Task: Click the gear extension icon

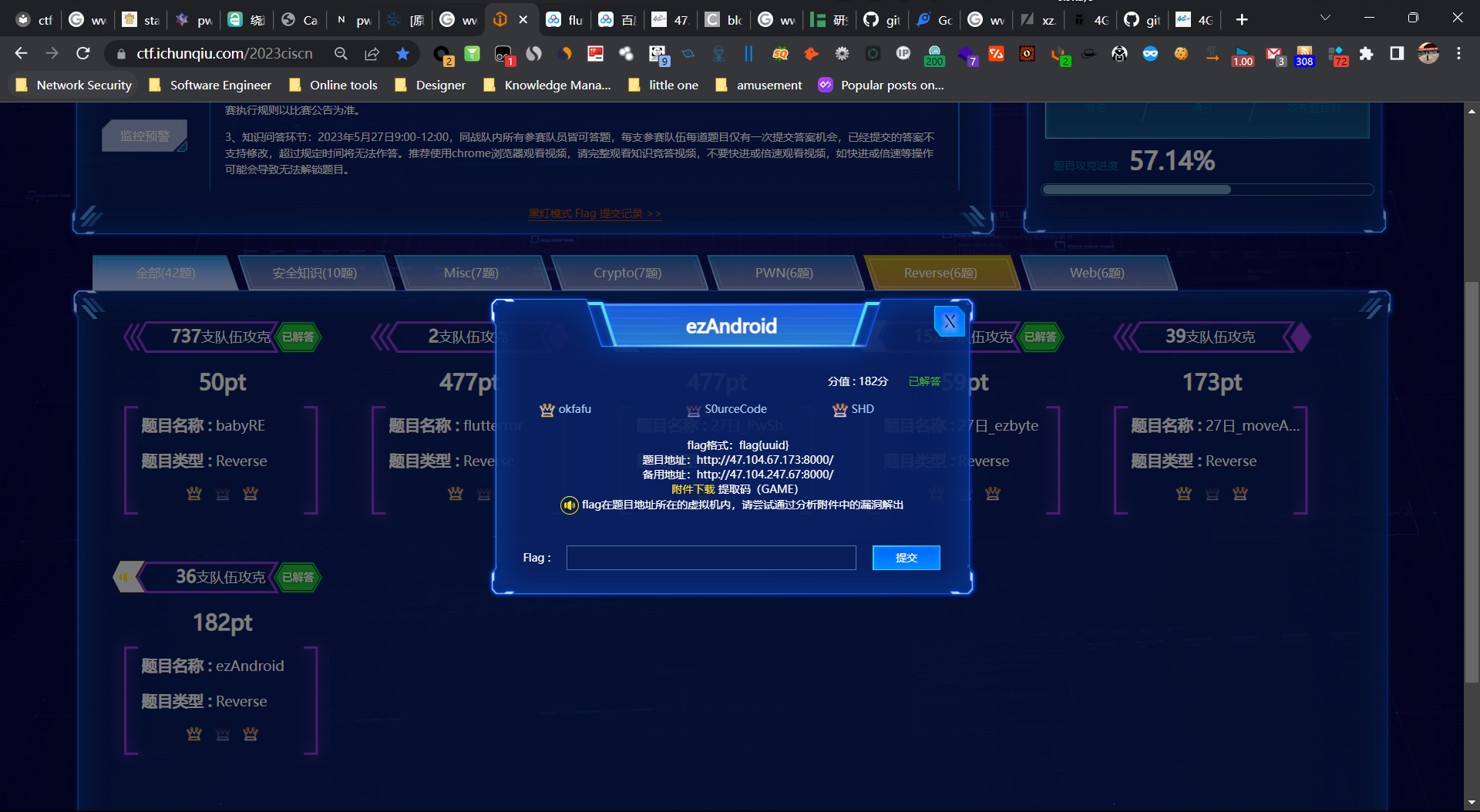Action: tap(842, 53)
